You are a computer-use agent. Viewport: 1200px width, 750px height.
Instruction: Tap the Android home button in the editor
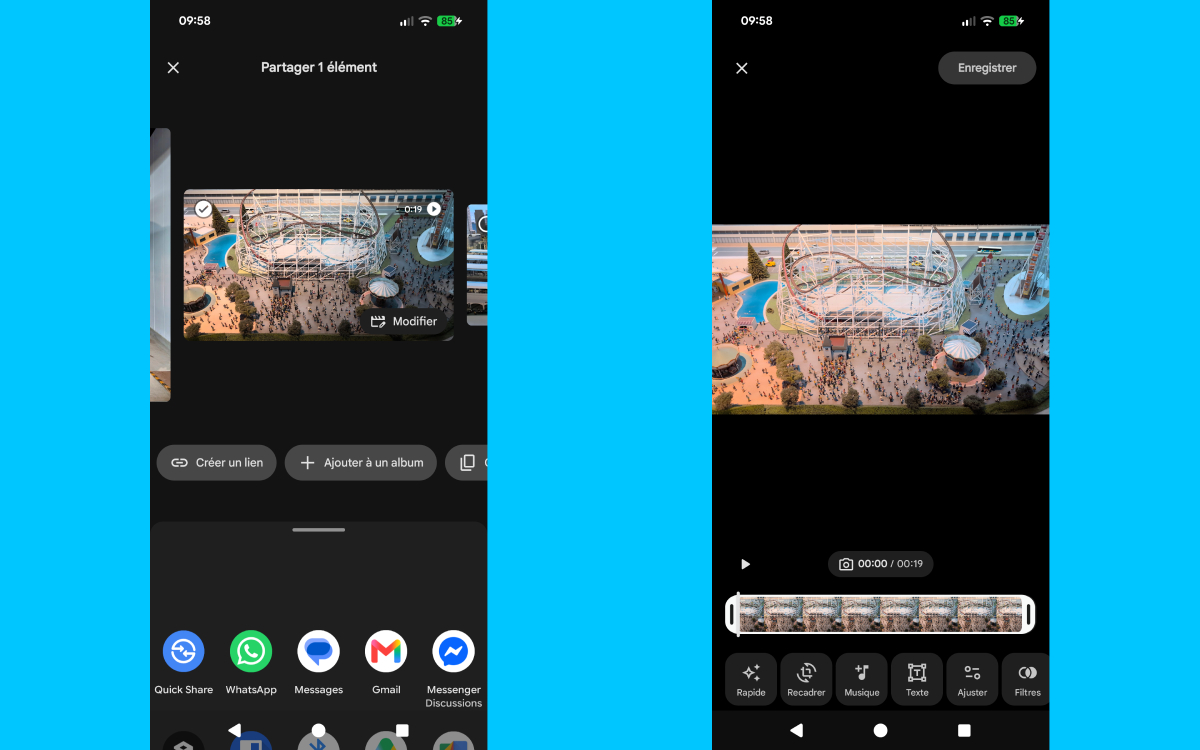(x=880, y=731)
